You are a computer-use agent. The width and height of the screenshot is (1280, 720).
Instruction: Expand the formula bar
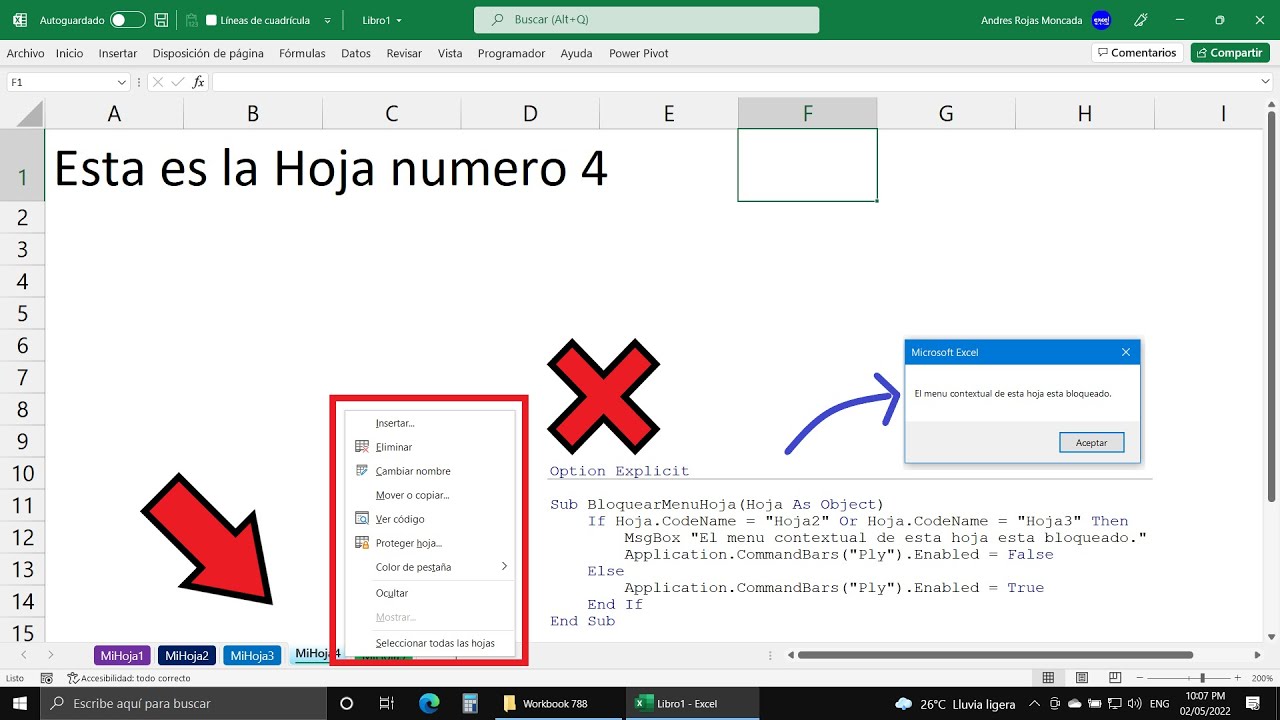[x=1267, y=82]
